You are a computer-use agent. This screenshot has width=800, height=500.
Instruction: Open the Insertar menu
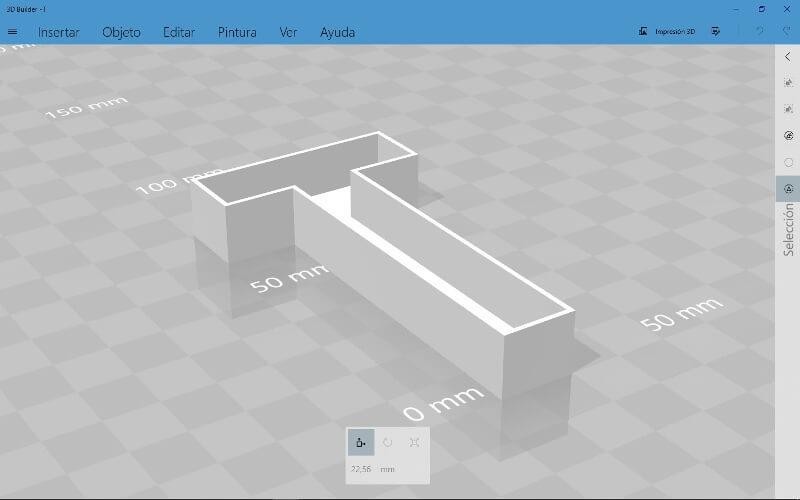click(59, 32)
